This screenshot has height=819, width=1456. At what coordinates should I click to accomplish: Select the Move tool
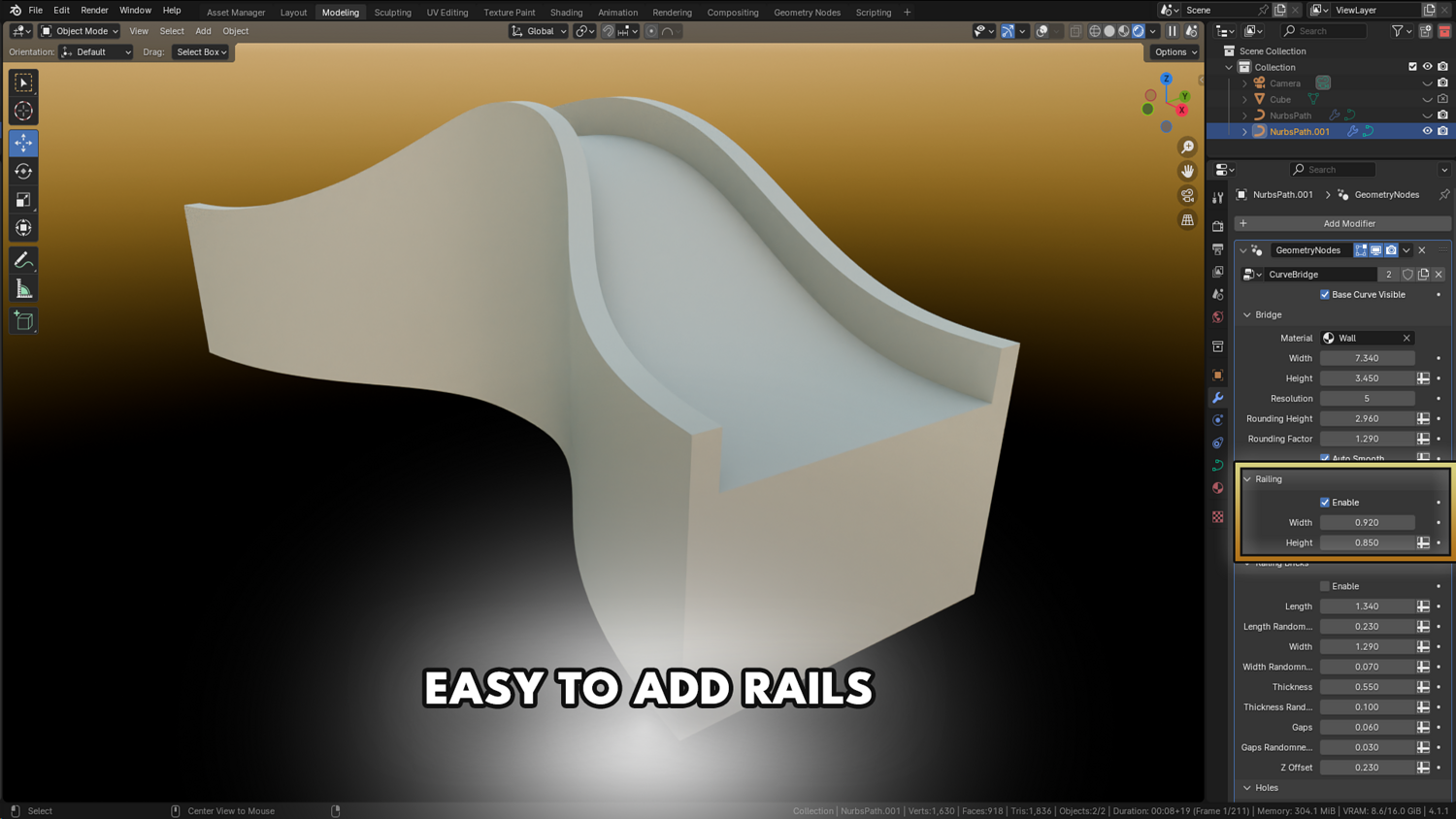pos(23,144)
